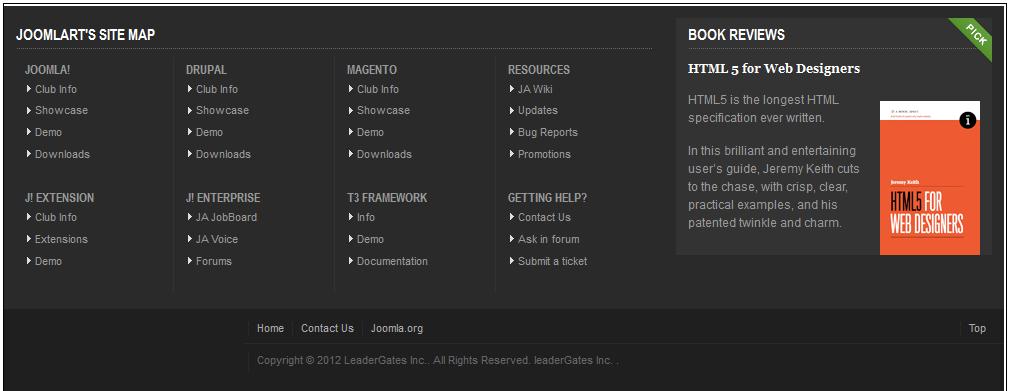Image resolution: width=1009 pixels, height=391 pixels.
Task: Open Club Info under J! Extension
Action: tap(56, 217)
